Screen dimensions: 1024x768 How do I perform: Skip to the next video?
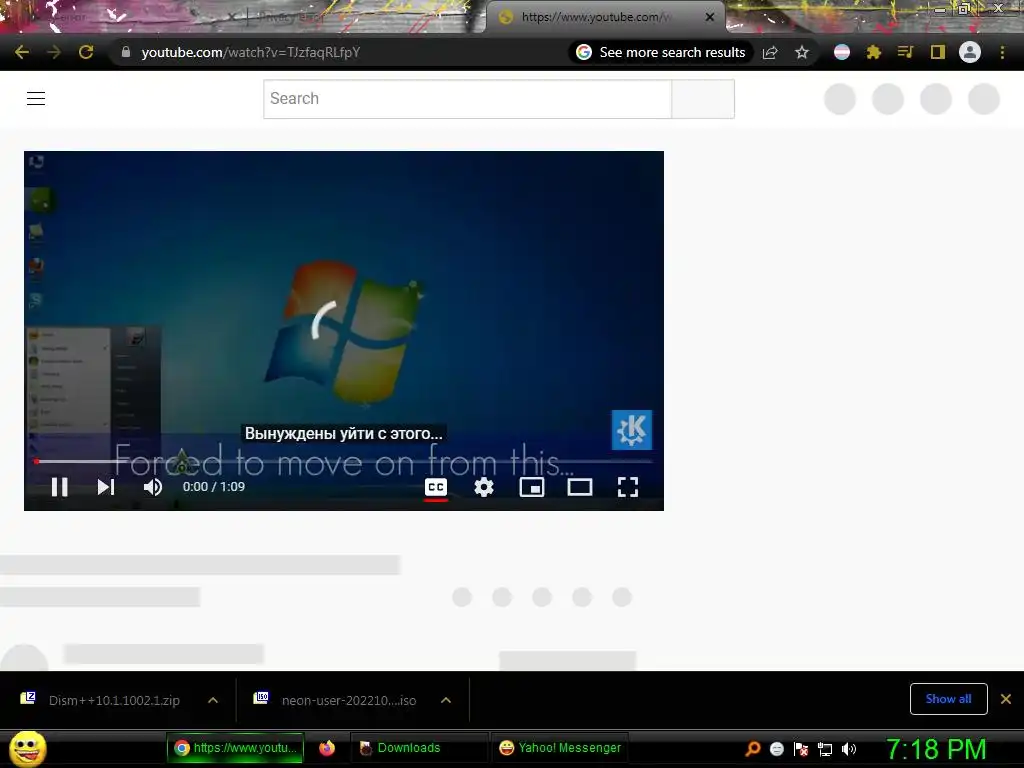coord(106,487)
